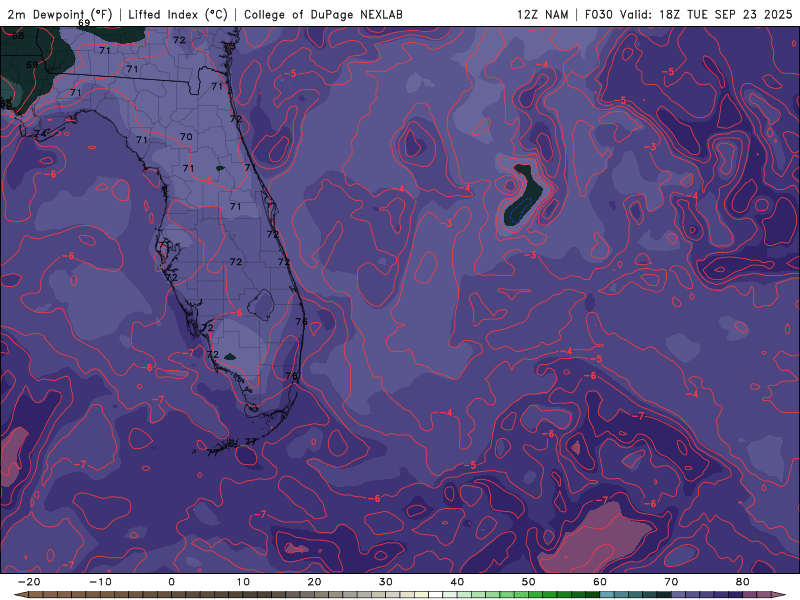Image resolution: width=800 pixels, height=600 pixels.
Task: Click the colorbar label "40"
Action: pos(457,582)
